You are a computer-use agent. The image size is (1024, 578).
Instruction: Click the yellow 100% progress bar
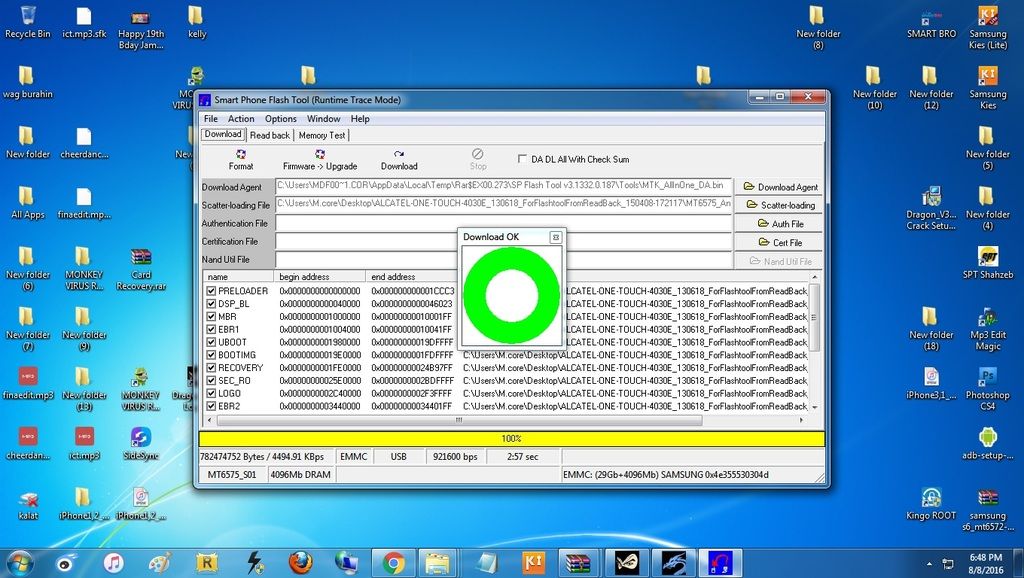pos(511,438)
